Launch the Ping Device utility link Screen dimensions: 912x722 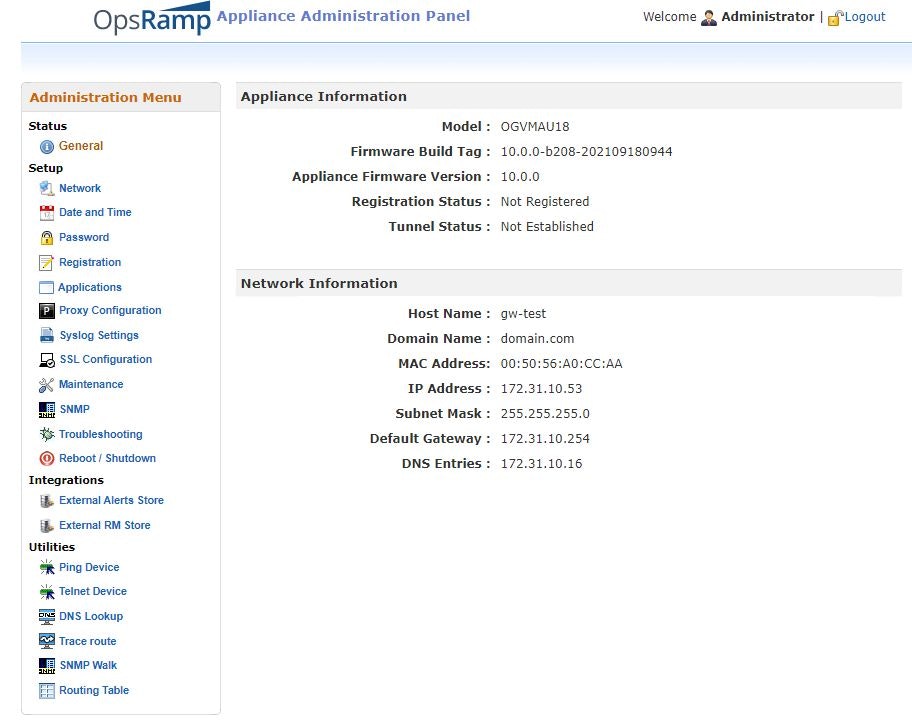[89, 567]
